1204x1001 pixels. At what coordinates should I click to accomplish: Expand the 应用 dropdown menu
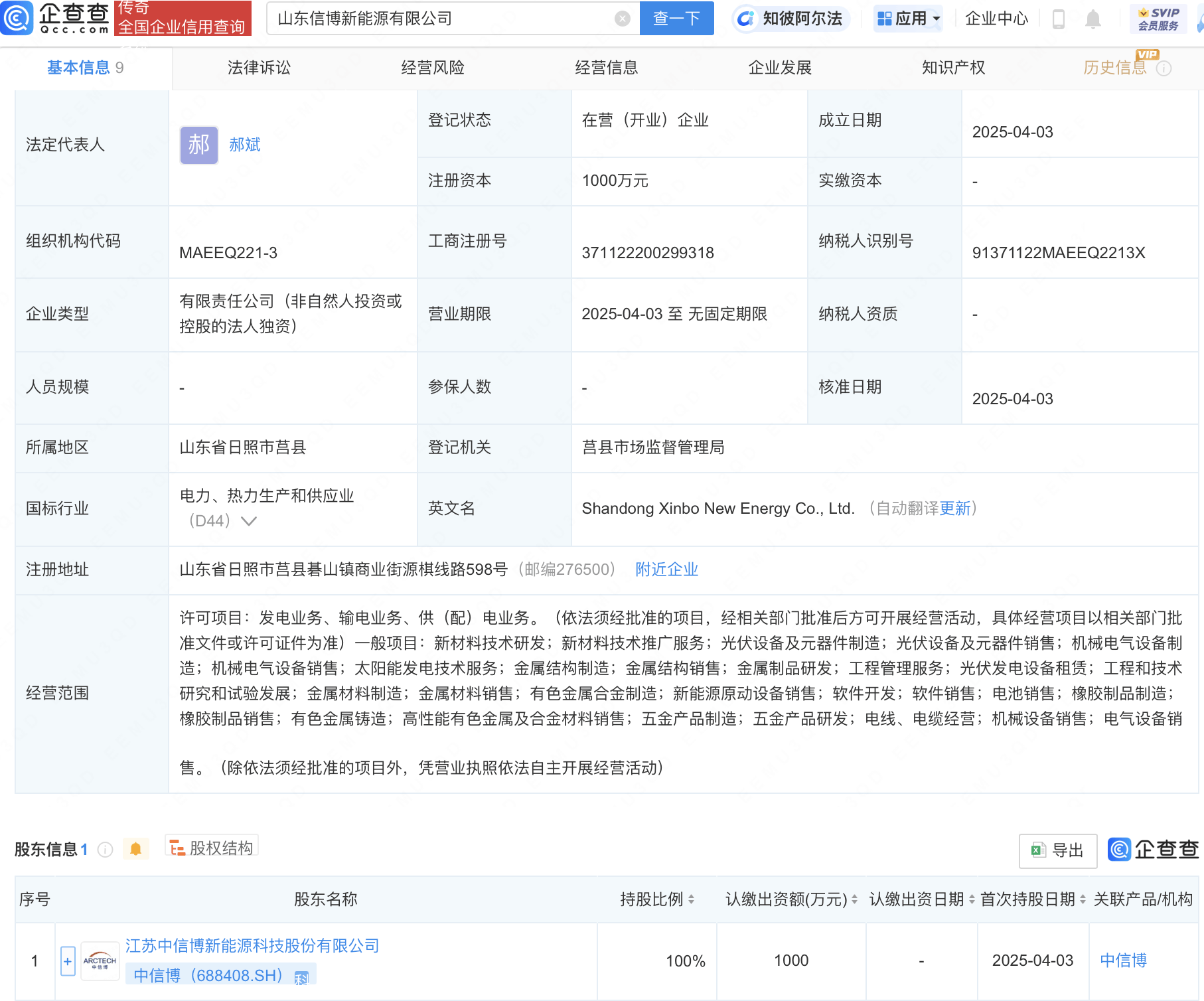(909, 18)
